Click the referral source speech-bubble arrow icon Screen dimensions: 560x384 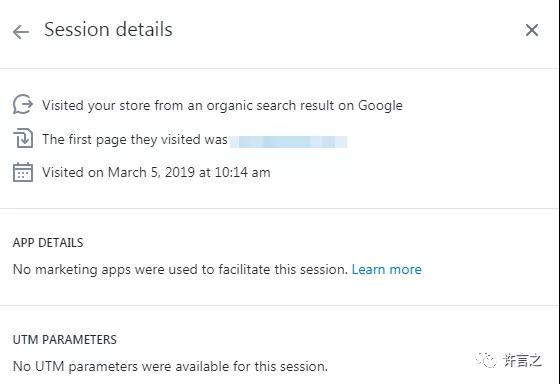tap(23, 104)
